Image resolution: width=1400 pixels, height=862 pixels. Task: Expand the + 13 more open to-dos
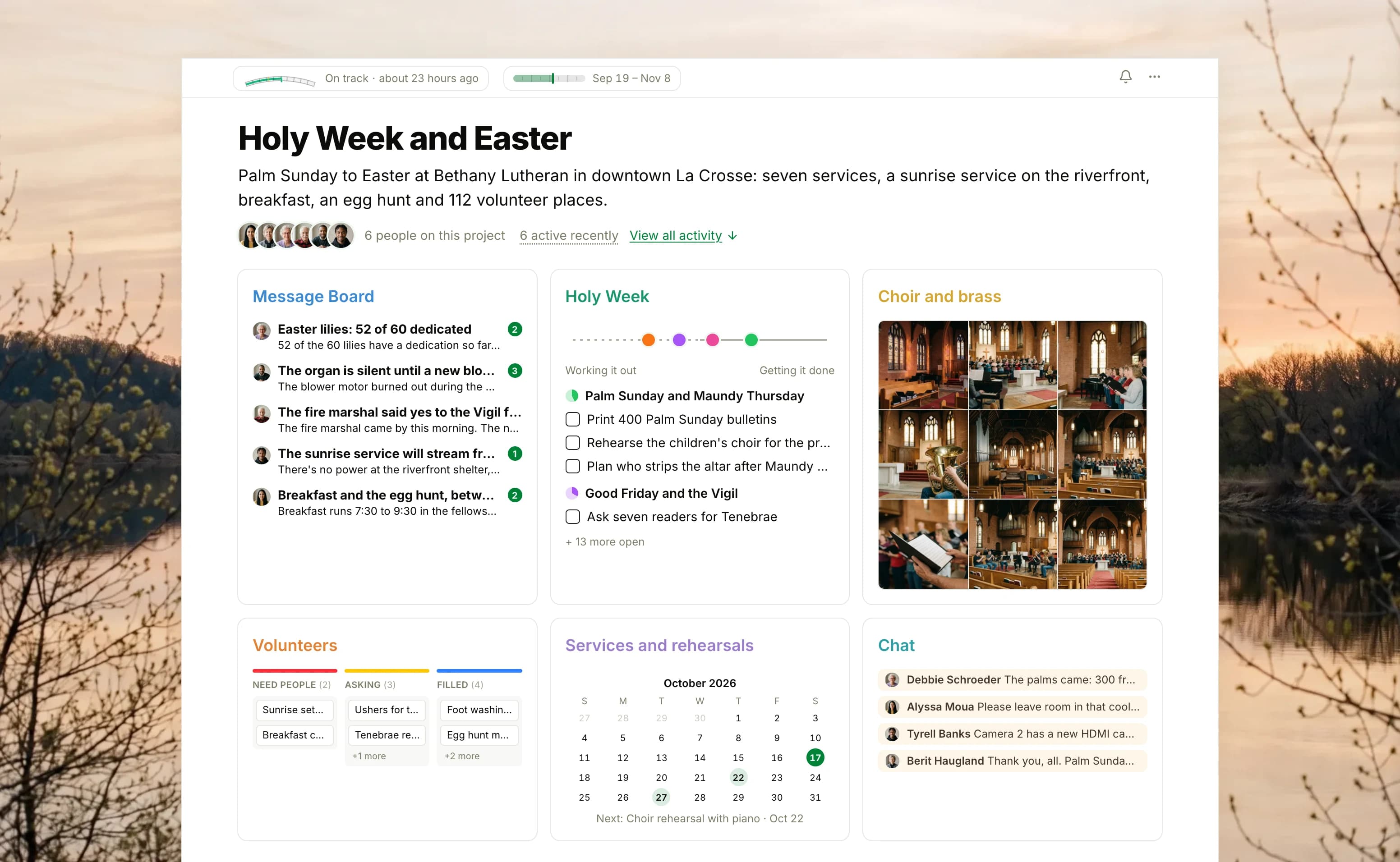(604, 542)
